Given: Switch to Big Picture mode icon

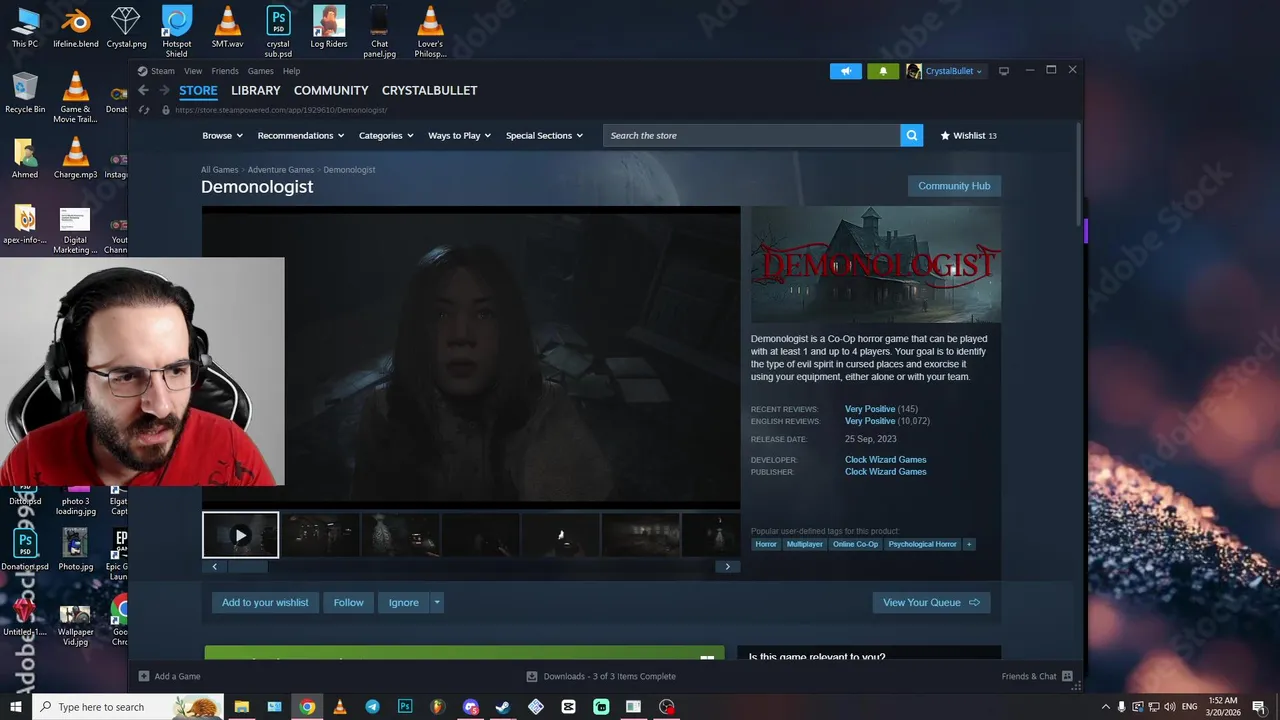Looking at the screenshot, I should 1004,71.
